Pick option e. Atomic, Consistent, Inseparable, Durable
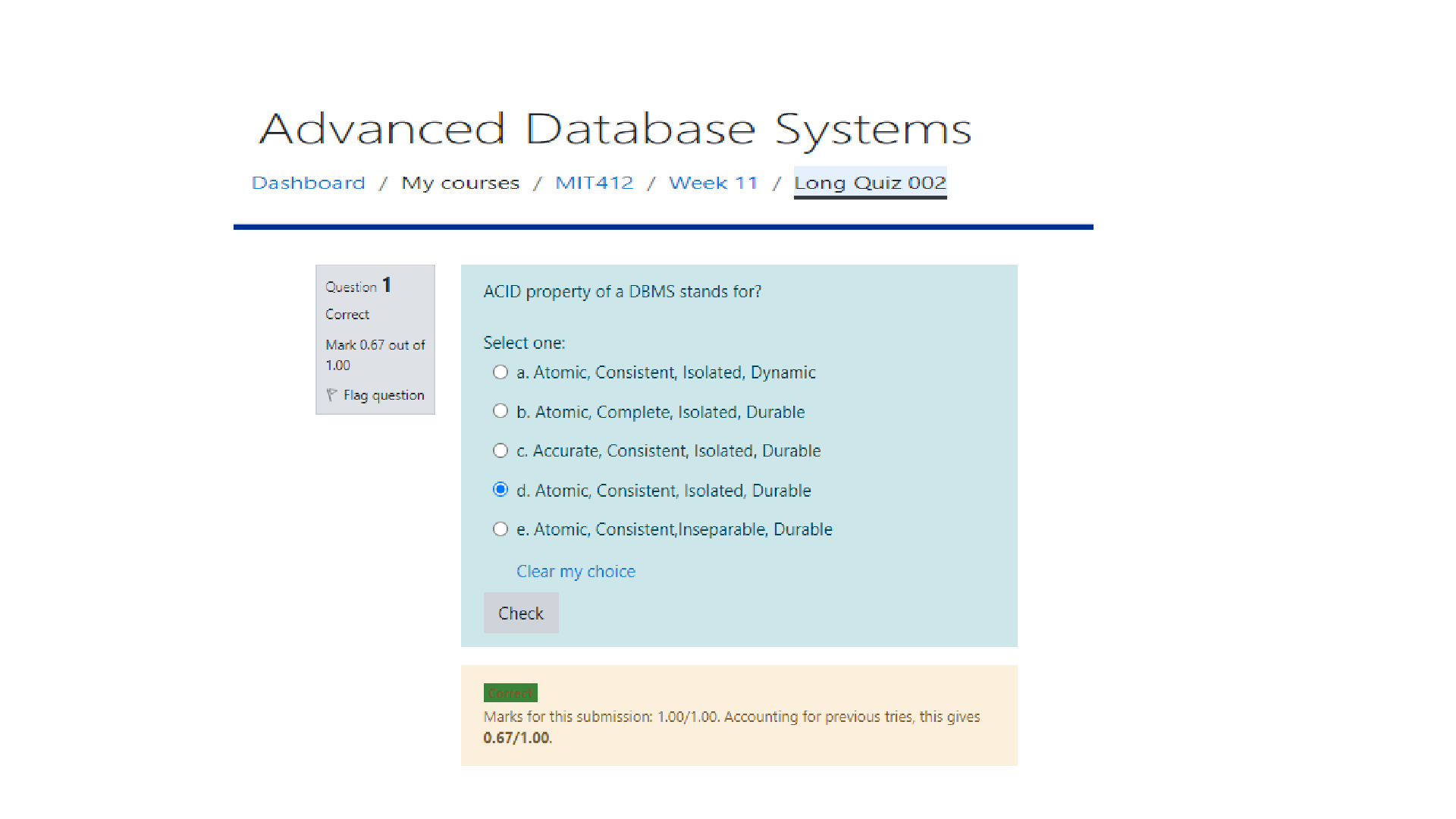The width and height of the screenshot is (1456, 819). click(500, 529)
